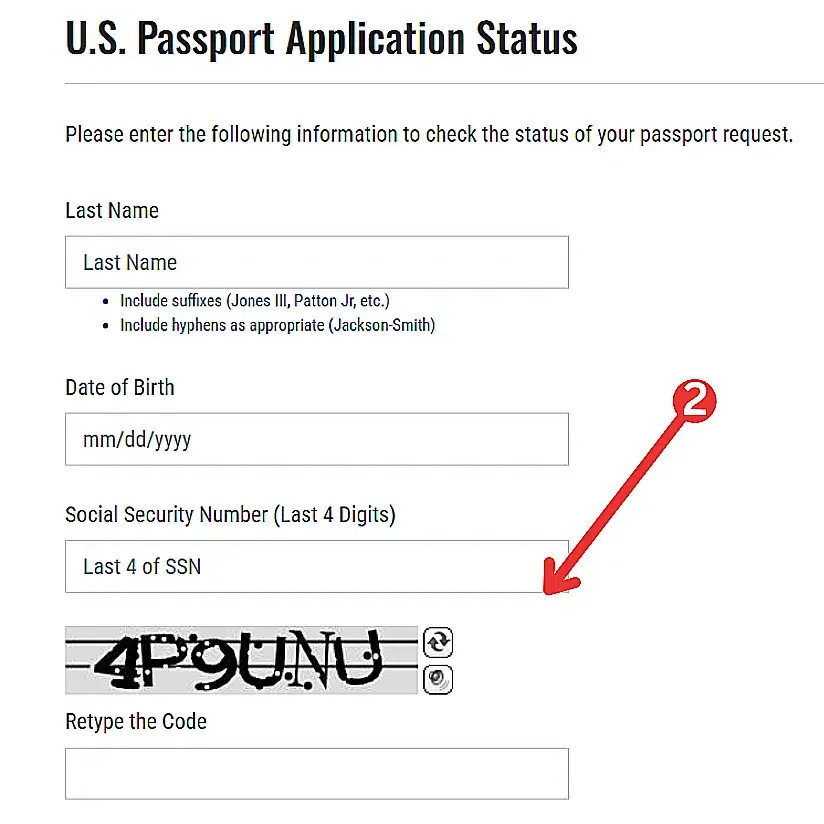Screen dimensions: 824x824
Task: Click the U.S. Passport Application Status heading
Action: 321,38
